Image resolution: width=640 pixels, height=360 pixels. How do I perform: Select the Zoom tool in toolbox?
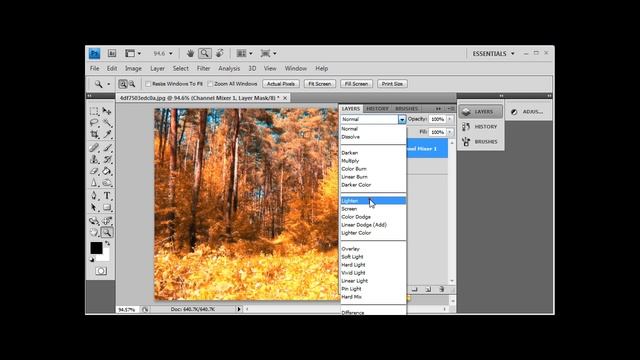107,233
